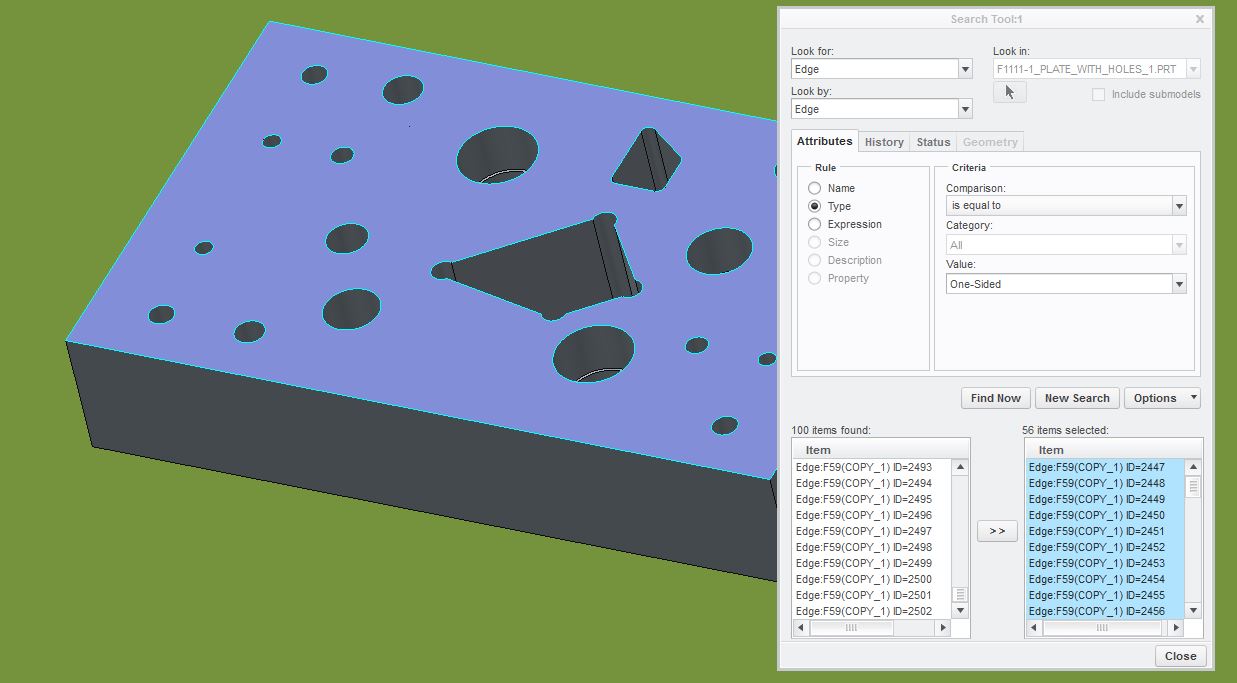This screenshot has height=683, width=1237.
Task: Click selected item Edge ID=2448
Action: 1105,483
